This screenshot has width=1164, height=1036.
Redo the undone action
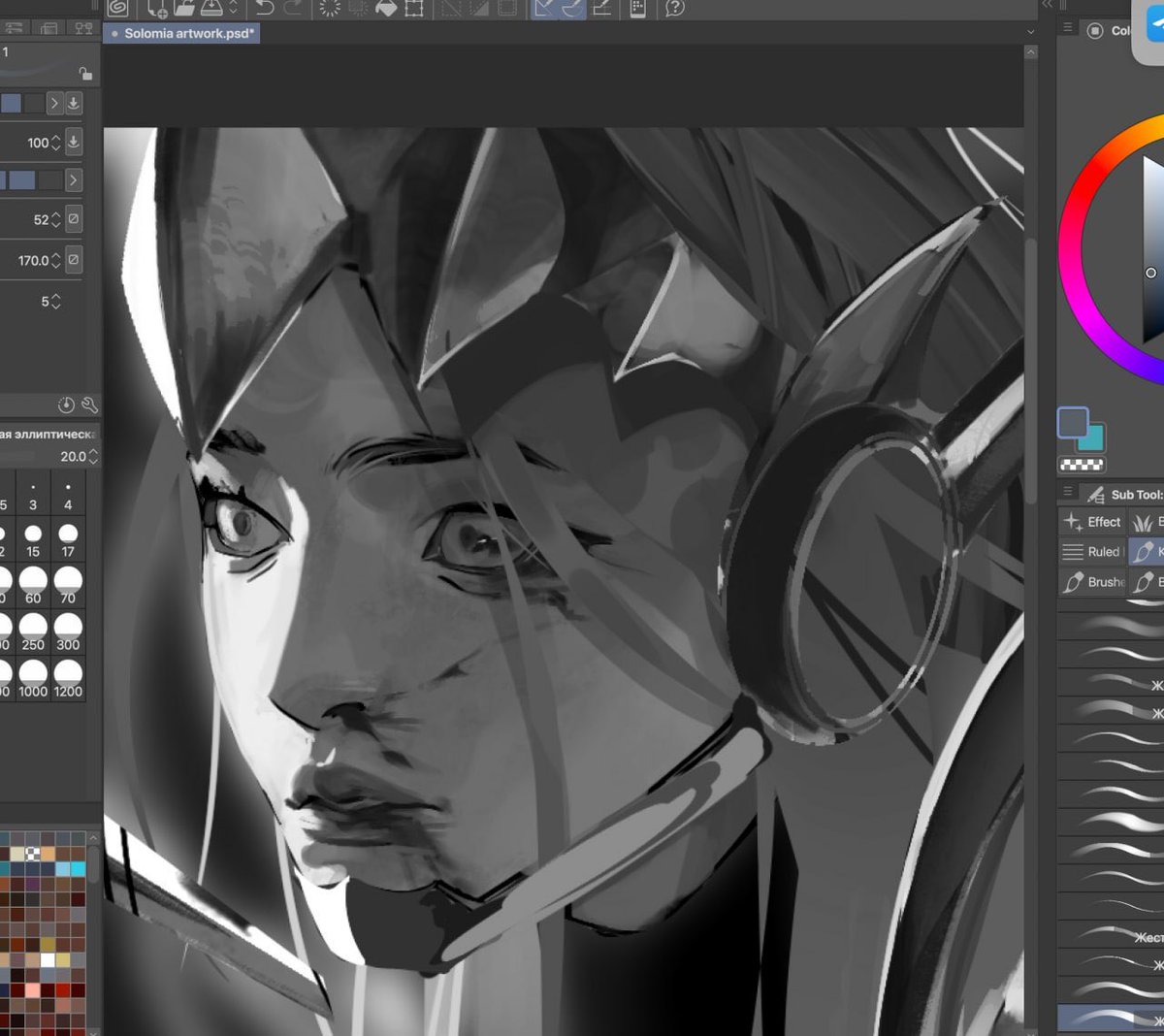293,8
